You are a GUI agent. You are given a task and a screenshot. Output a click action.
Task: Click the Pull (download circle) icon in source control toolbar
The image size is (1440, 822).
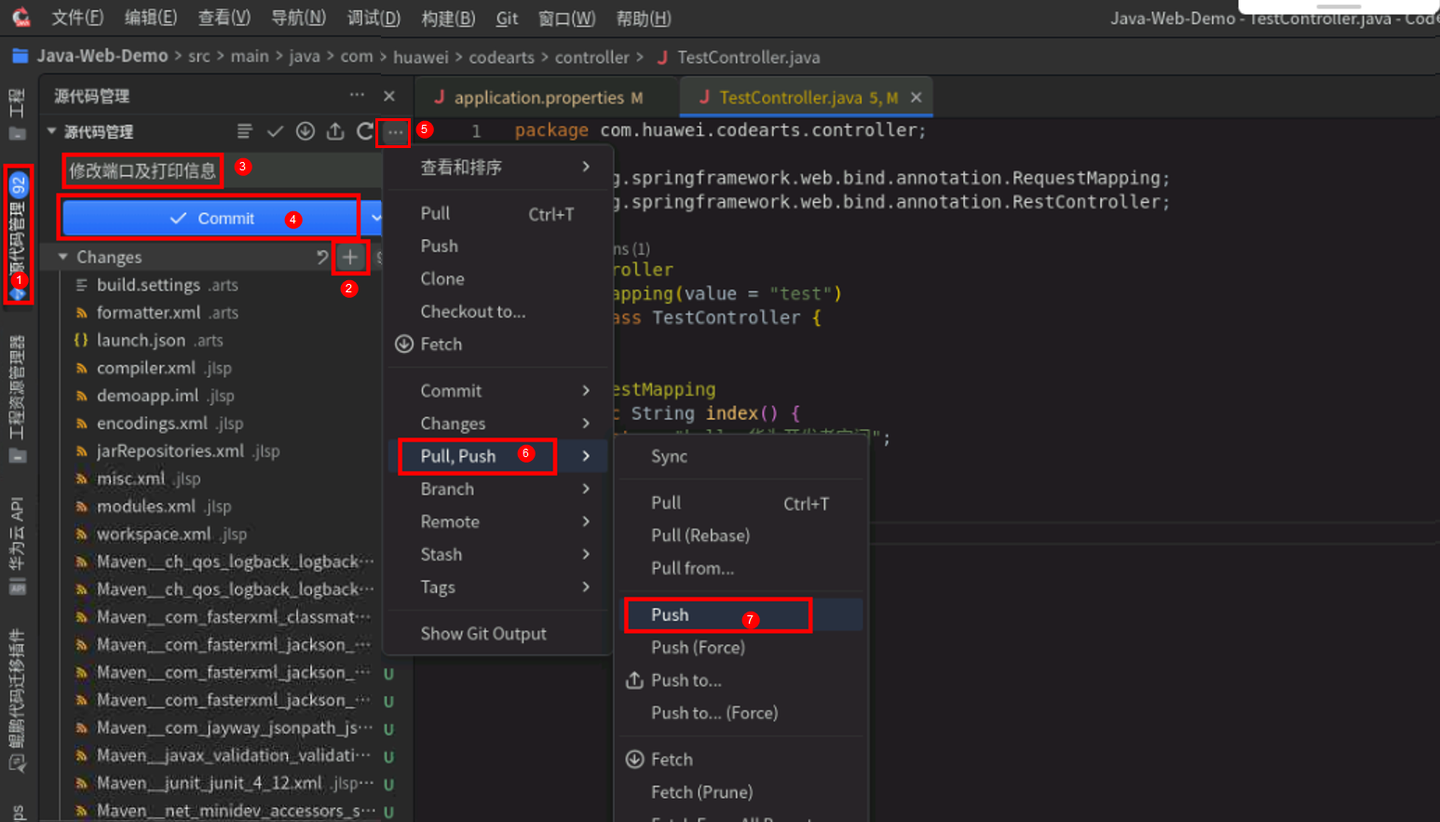305,130
